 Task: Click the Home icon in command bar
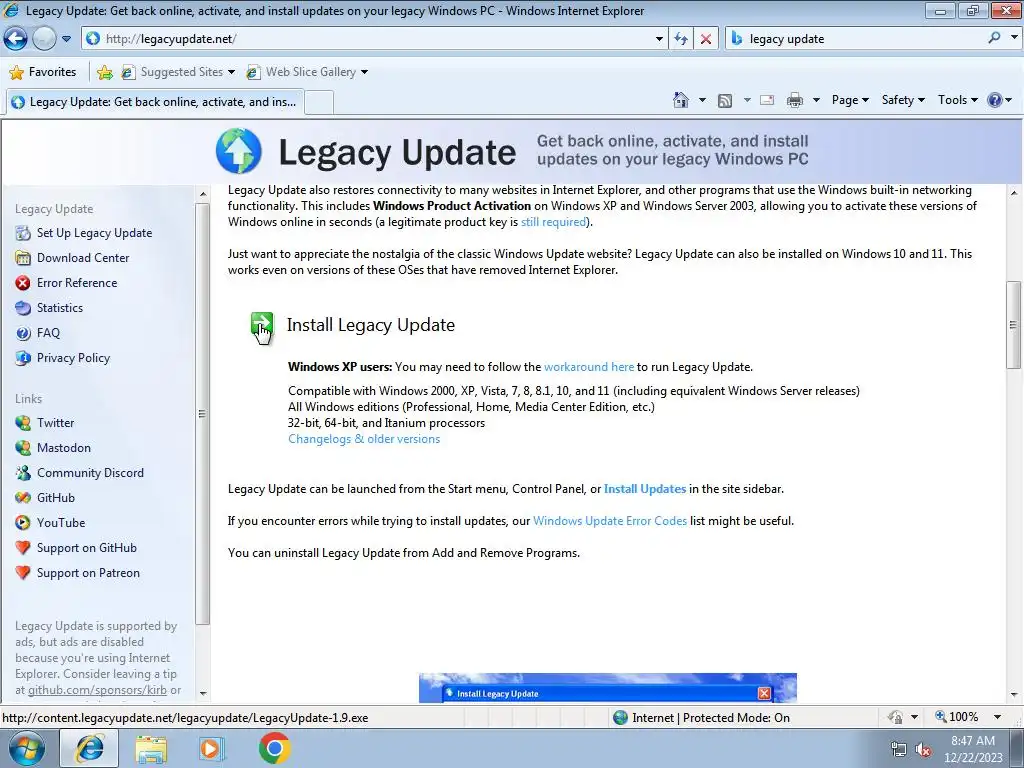coord(680,100)
